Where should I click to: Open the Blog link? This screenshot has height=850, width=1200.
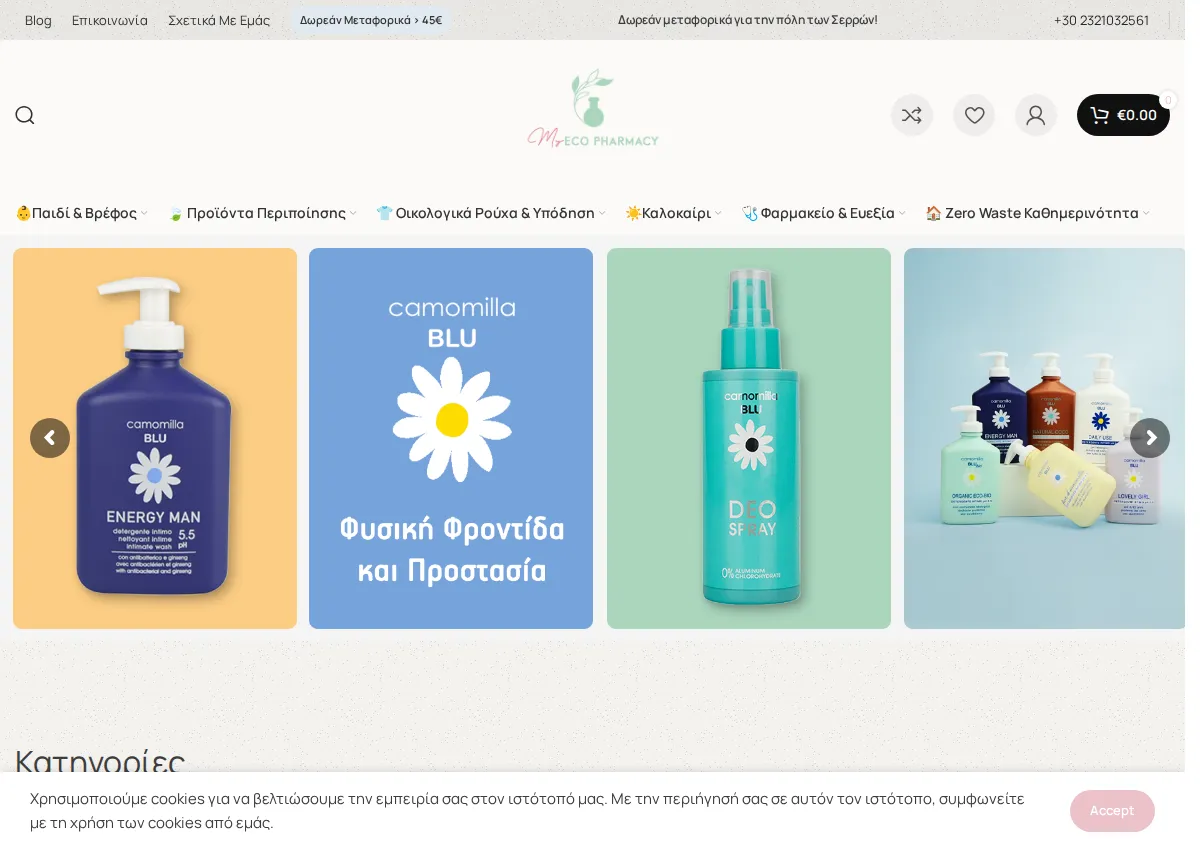(38, 20)
